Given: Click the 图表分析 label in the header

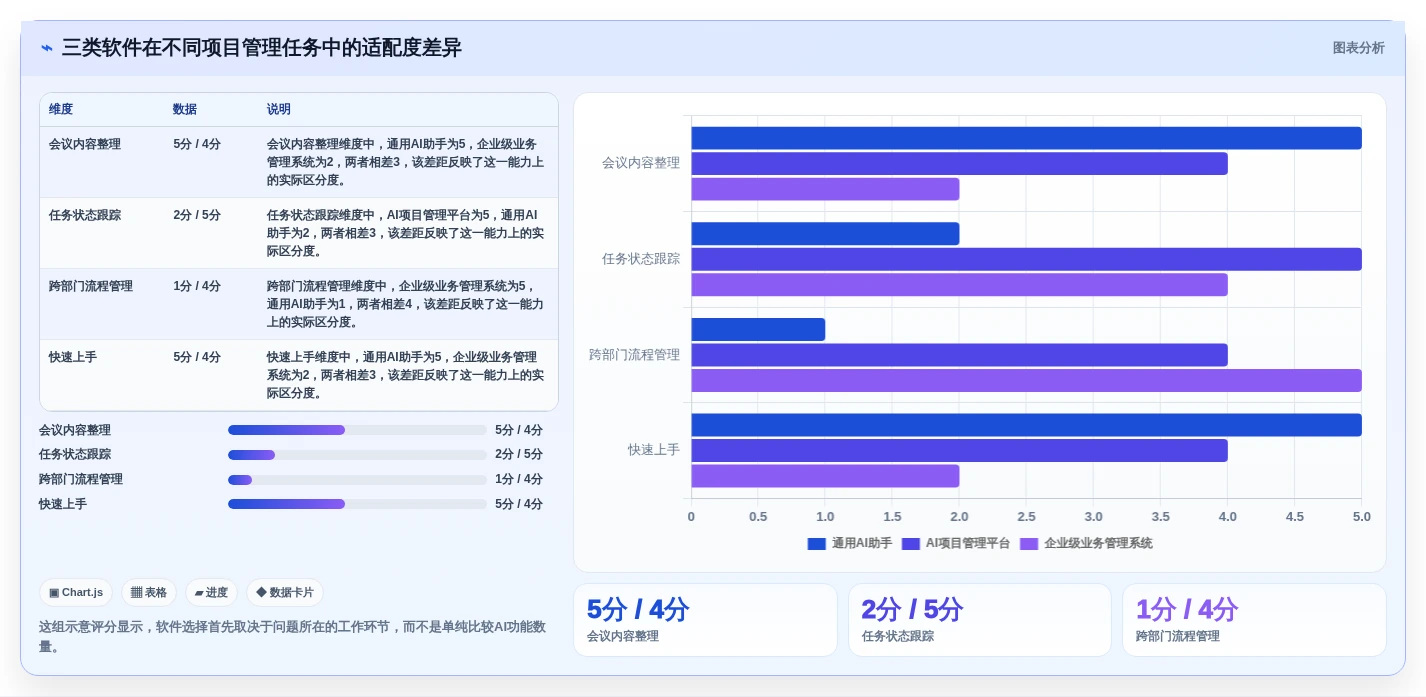Looking at the screenshot, I should [x=1358, y=48].
